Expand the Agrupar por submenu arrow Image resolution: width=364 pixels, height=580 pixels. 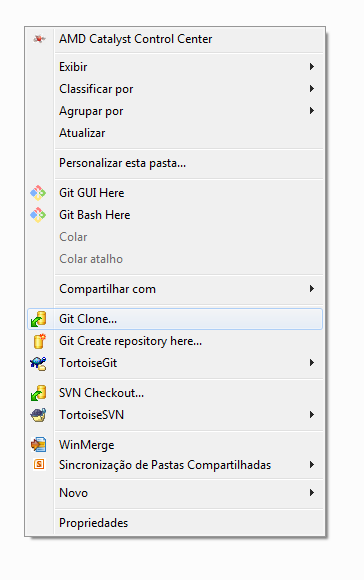(x=312, y=111)
